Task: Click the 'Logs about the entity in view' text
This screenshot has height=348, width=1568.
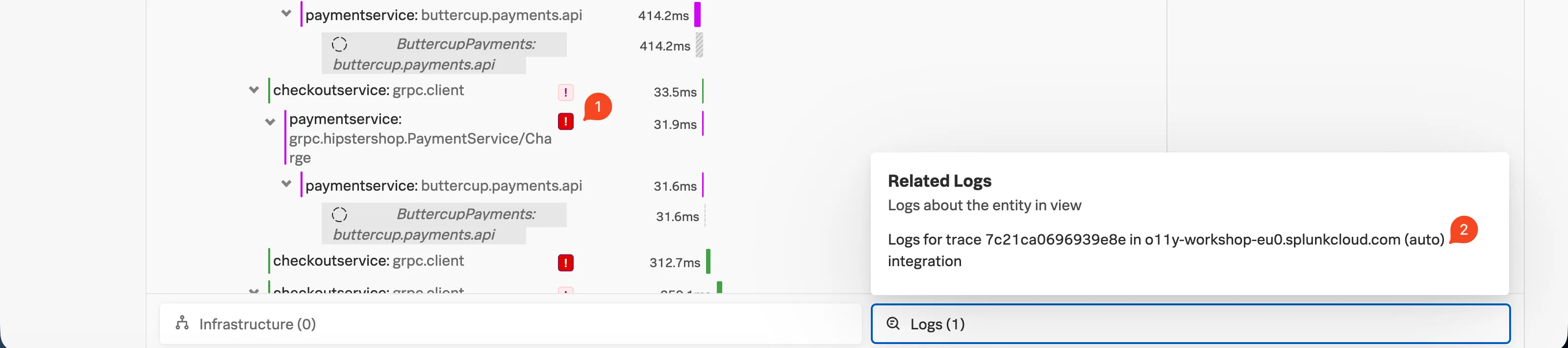Action: pyautogui.click(x=984, y=206)
